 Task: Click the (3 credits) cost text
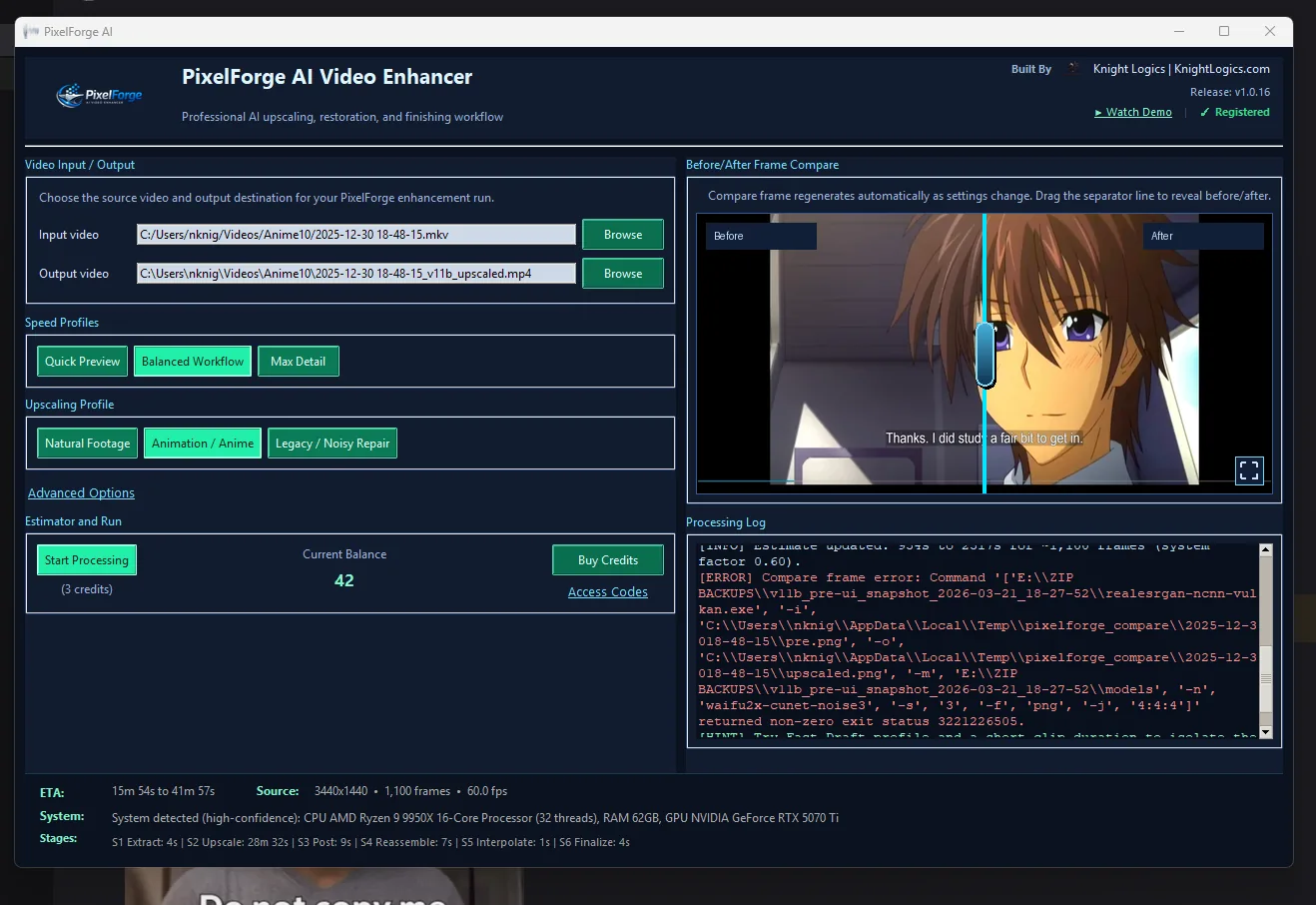87,589
